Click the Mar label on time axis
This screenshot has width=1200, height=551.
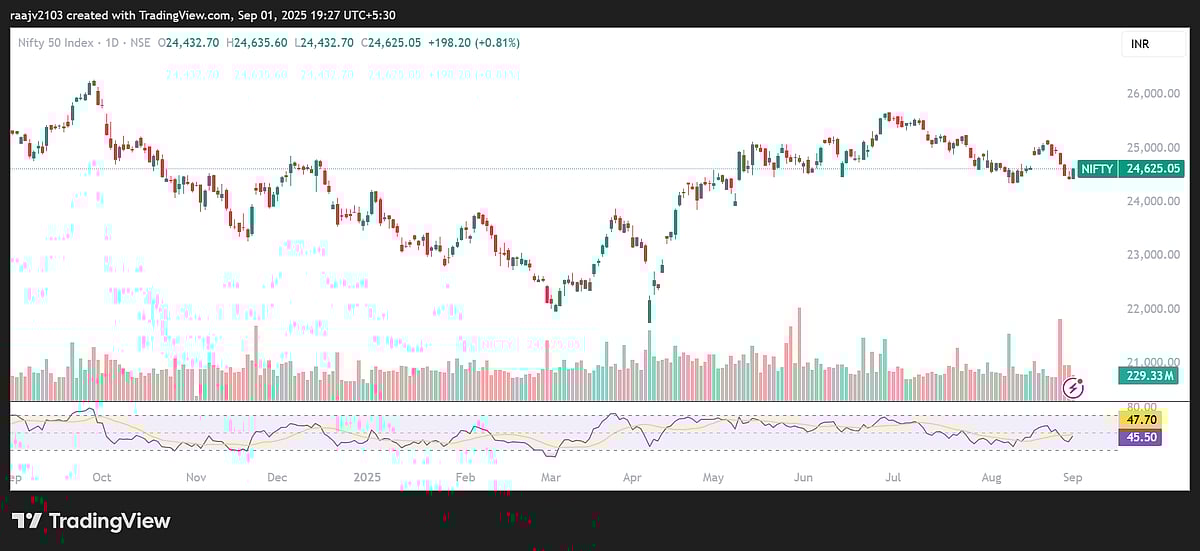tap(549, 478)
